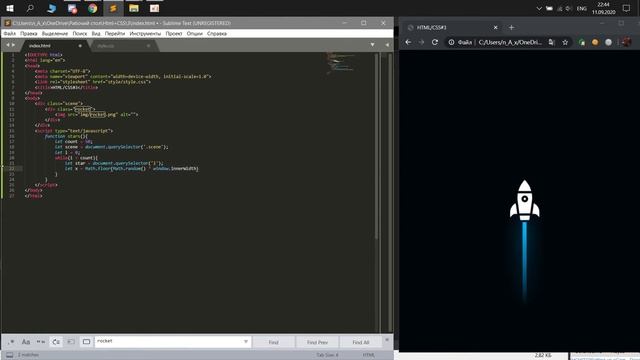The image size is (640, 360).
Task: Click the browser address bar URL
Action: click(510, 42)
